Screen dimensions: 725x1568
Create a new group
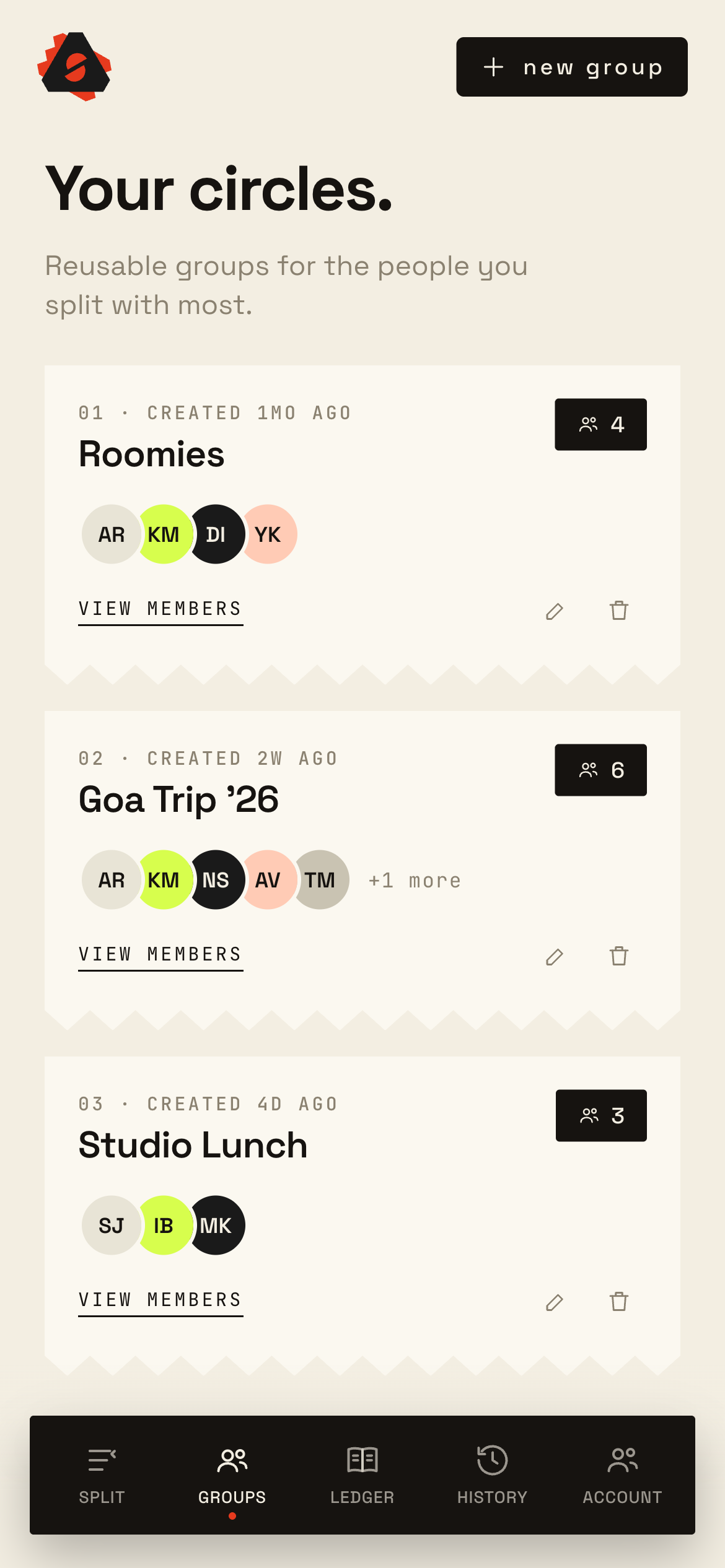(x=571, y=67)
